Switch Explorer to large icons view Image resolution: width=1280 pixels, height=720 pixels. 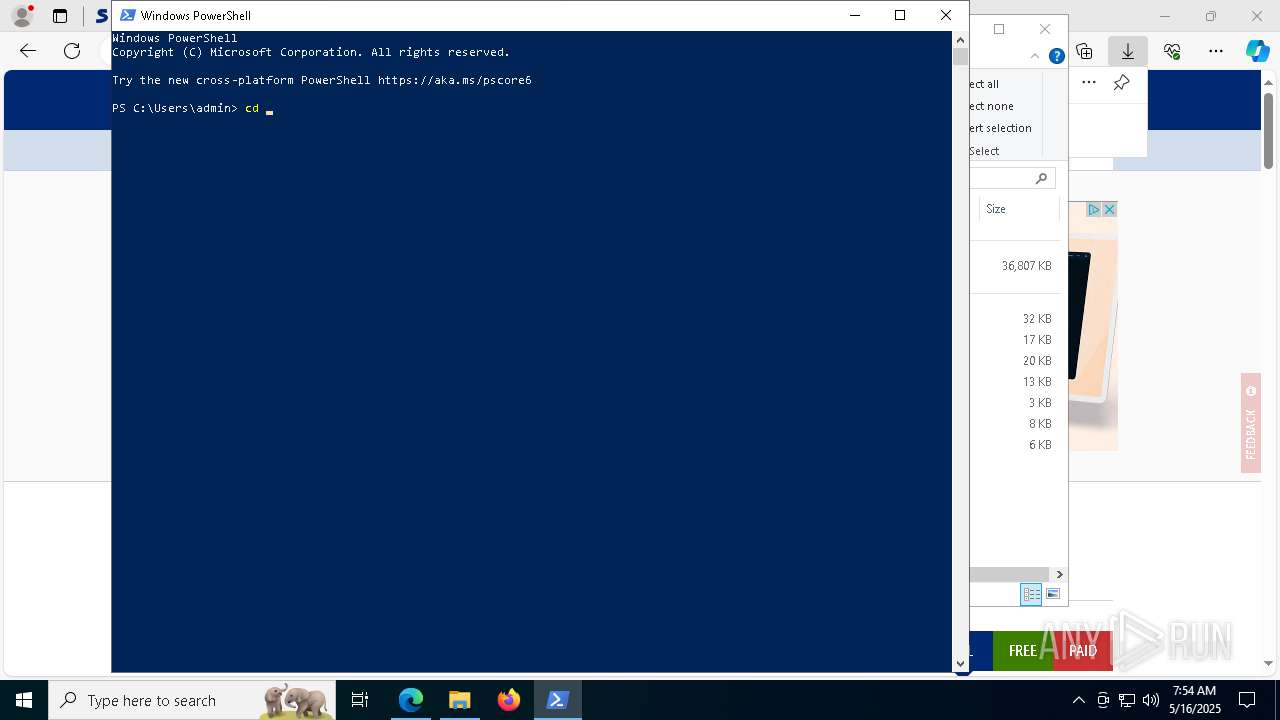[1052, 594]
